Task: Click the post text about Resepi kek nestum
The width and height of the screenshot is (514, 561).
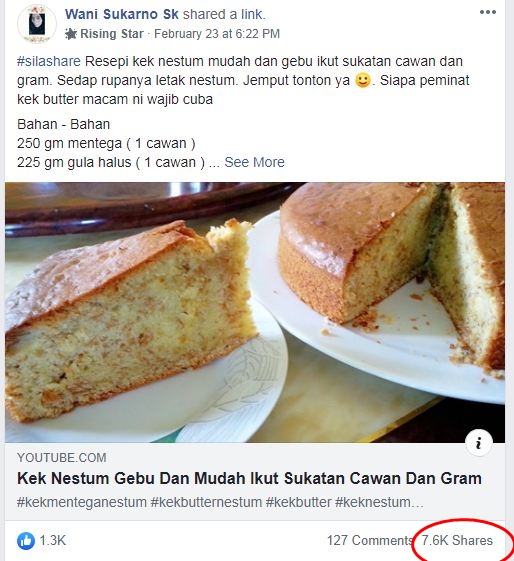Action: click(243, 81)
